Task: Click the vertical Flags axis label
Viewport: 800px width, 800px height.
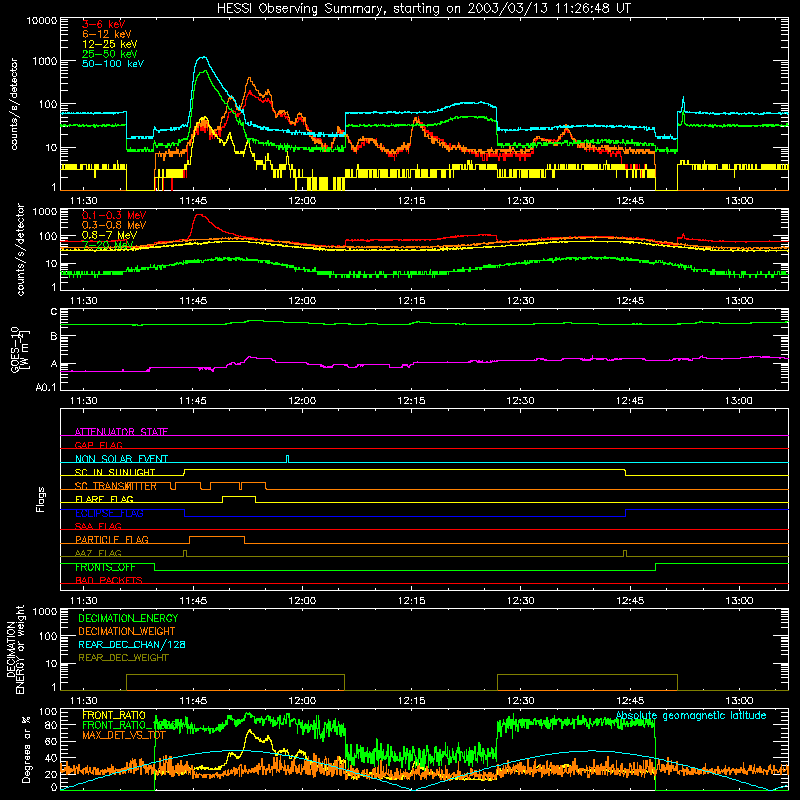Action: (x=40, y=499)
